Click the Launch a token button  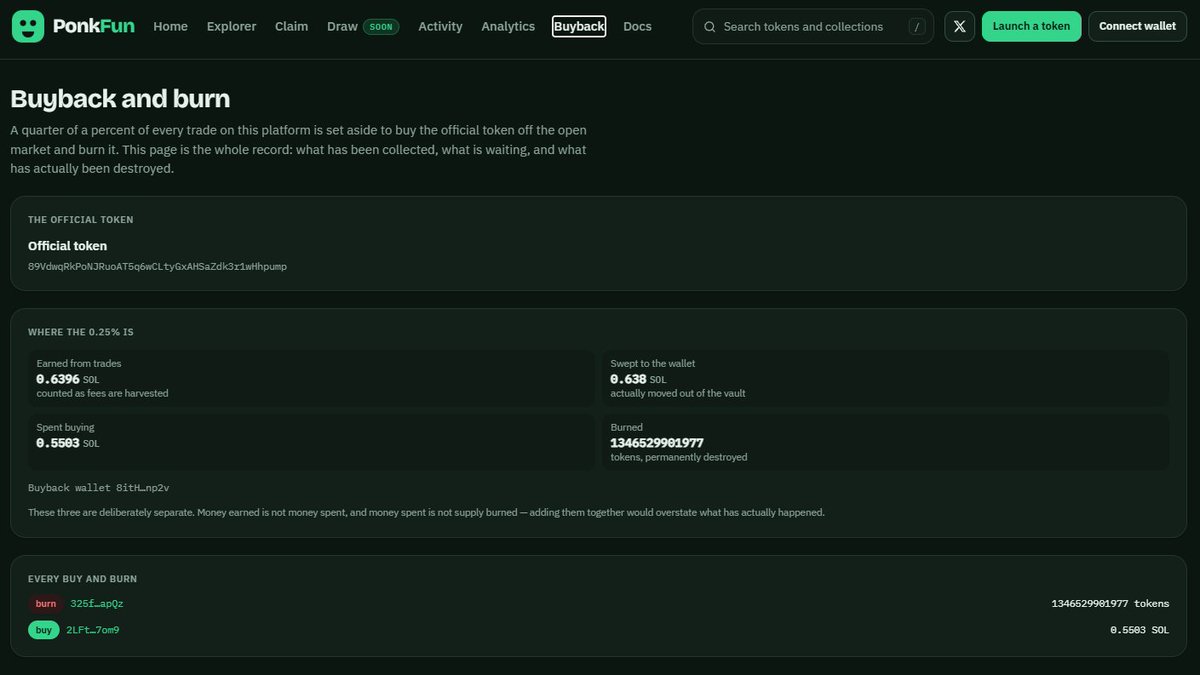click(x=1031, y=27)
